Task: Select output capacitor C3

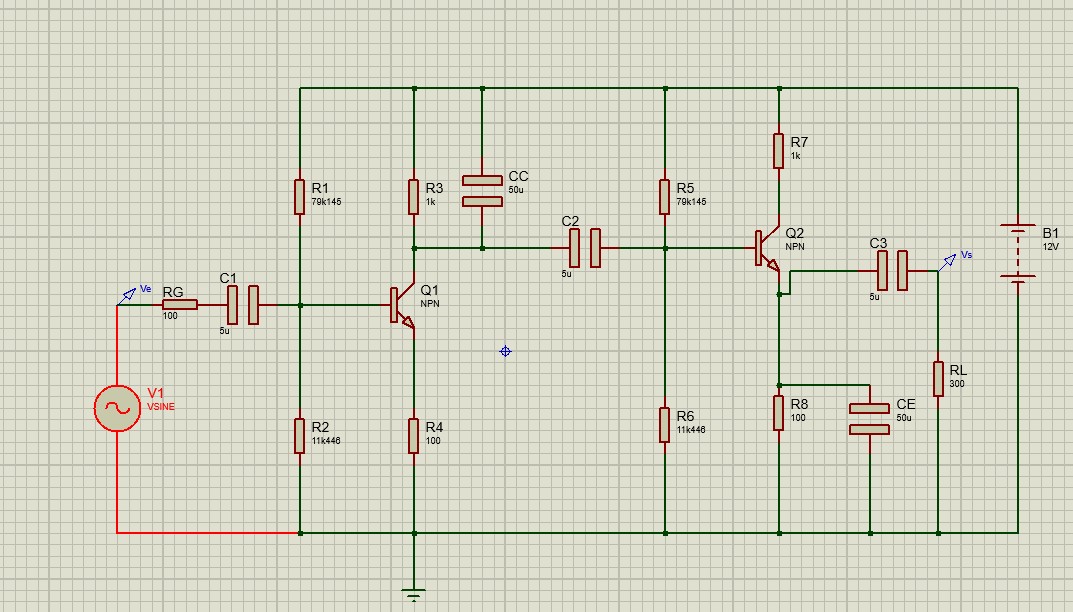Action: point(891,268)
